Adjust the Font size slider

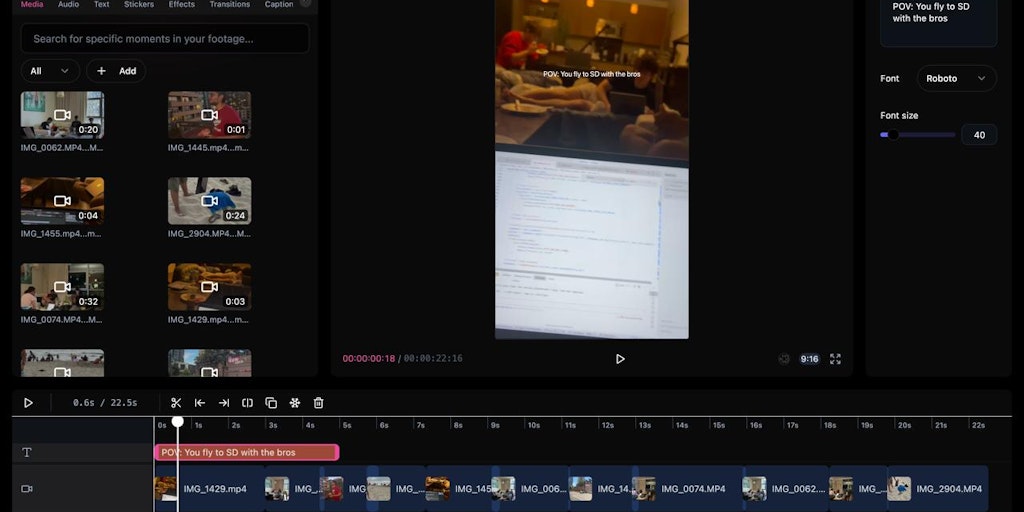pyautogui.click(x=918, y=135)
